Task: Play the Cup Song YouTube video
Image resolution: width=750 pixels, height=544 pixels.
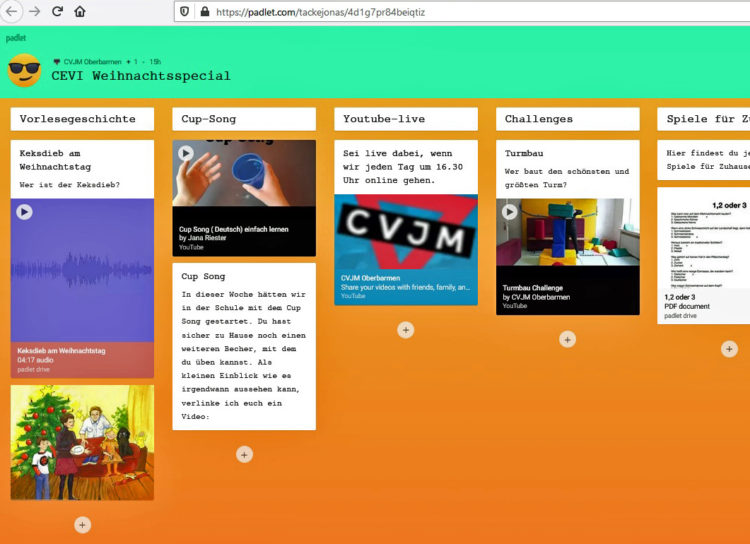Action: 186,153
